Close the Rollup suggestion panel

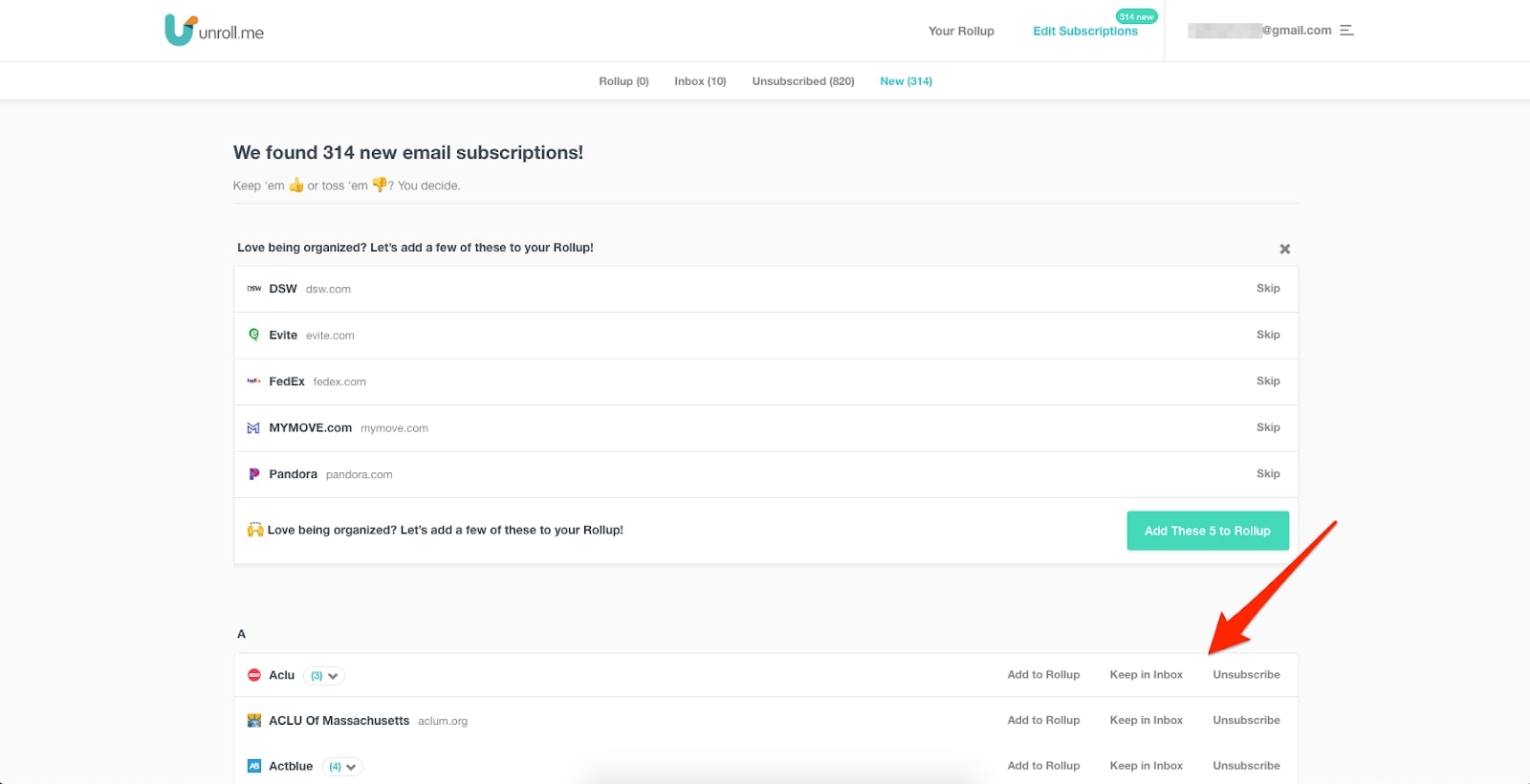(1285, 249)
